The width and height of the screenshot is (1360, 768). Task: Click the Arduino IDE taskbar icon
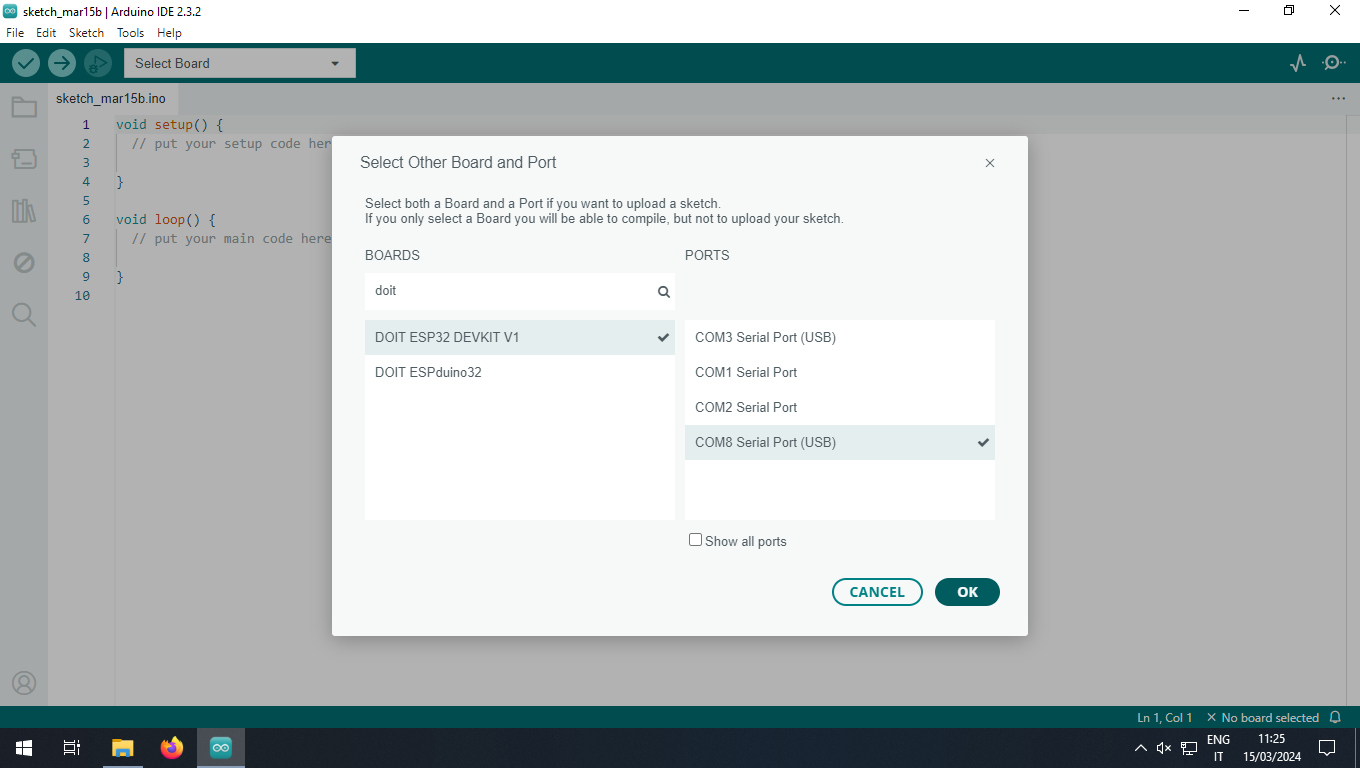pos(221,748)
